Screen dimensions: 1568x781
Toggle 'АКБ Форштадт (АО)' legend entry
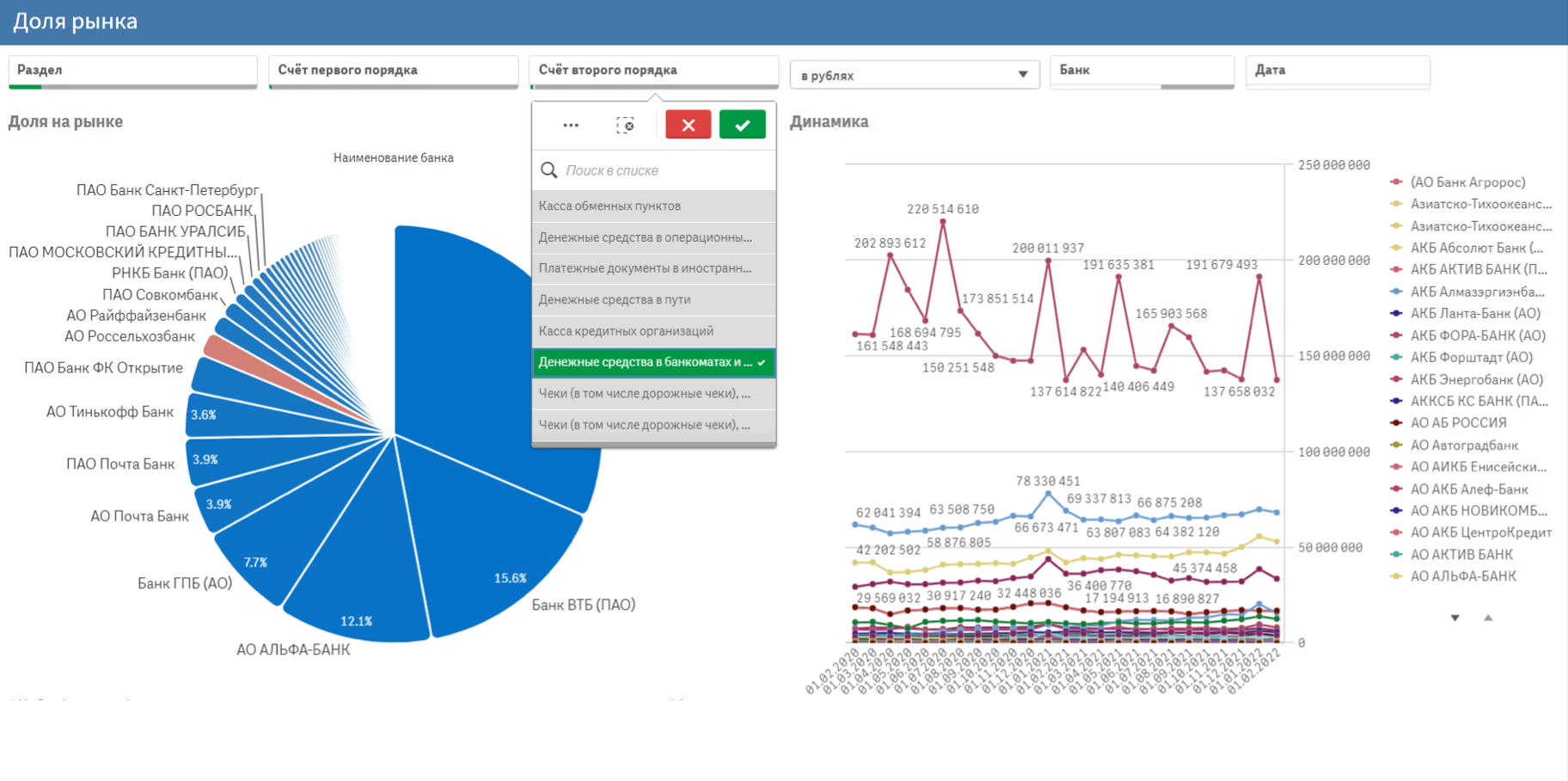tap(1461, 357)
